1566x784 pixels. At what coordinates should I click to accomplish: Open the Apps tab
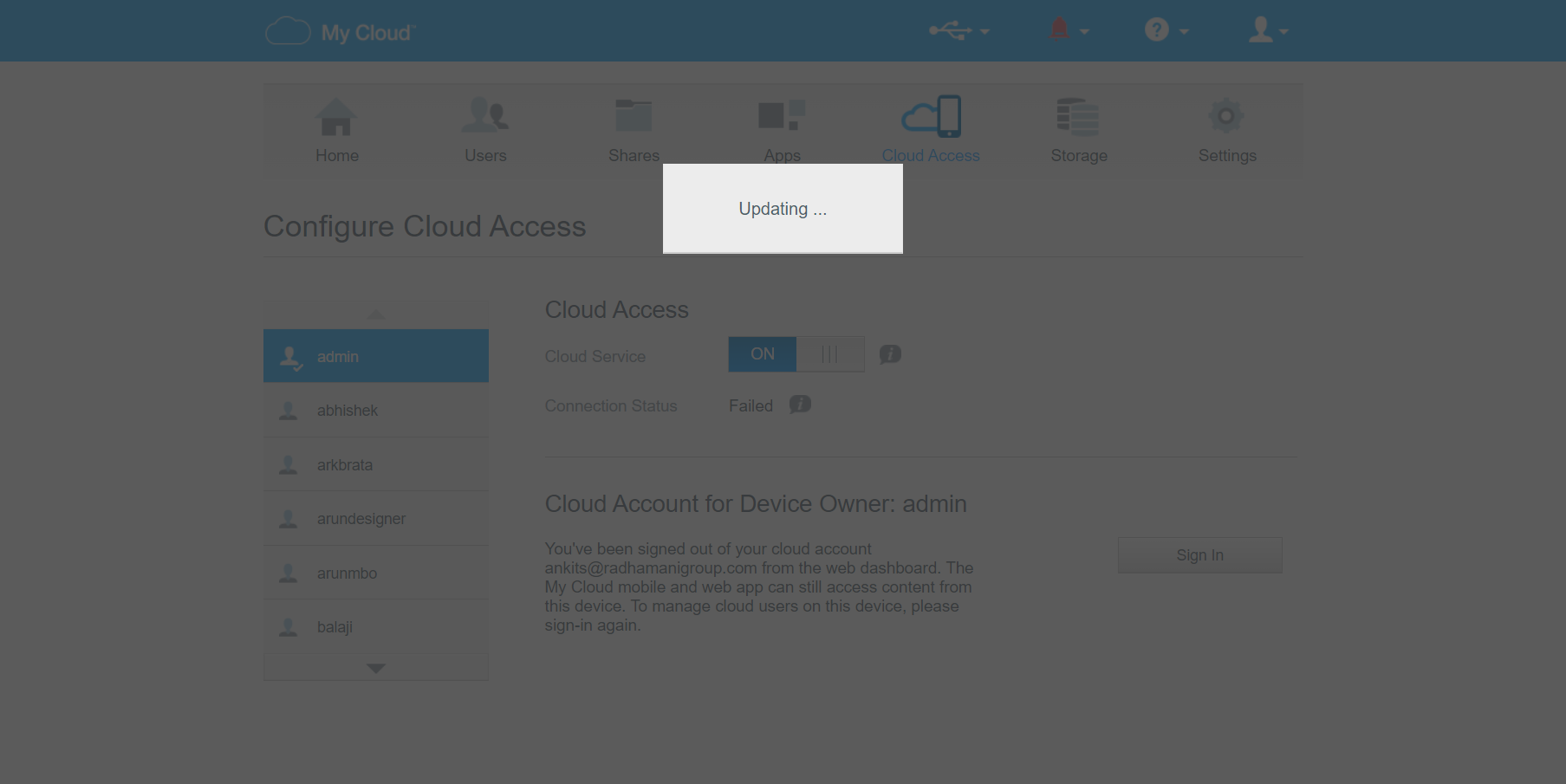pos(782,130)
